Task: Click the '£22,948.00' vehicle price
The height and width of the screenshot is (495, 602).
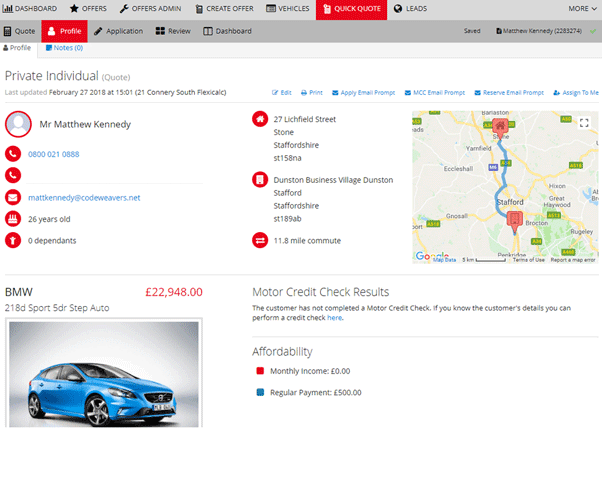Action: click(x=174, y=292)
